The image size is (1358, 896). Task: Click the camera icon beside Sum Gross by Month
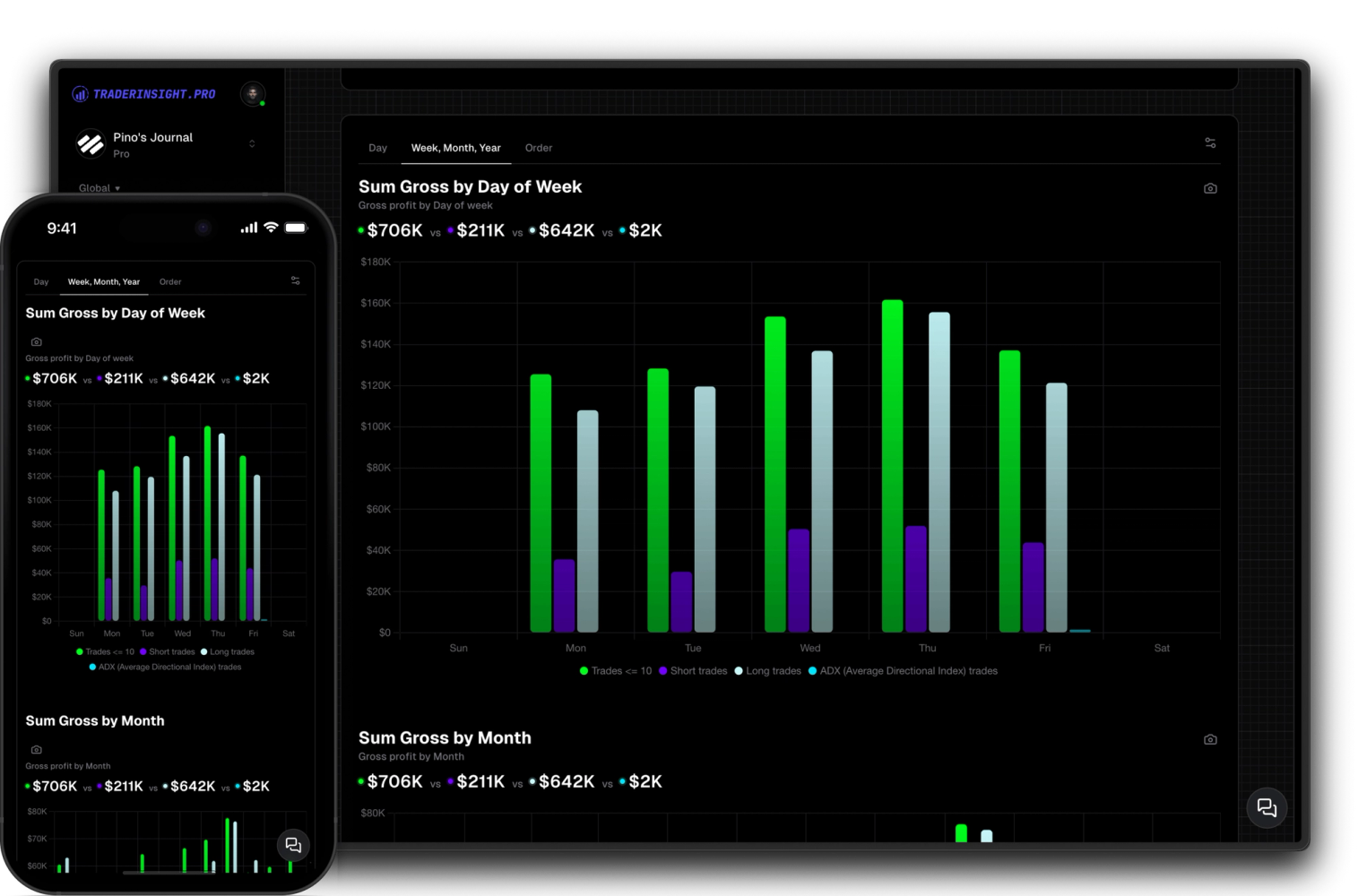tap(1210, 738)
